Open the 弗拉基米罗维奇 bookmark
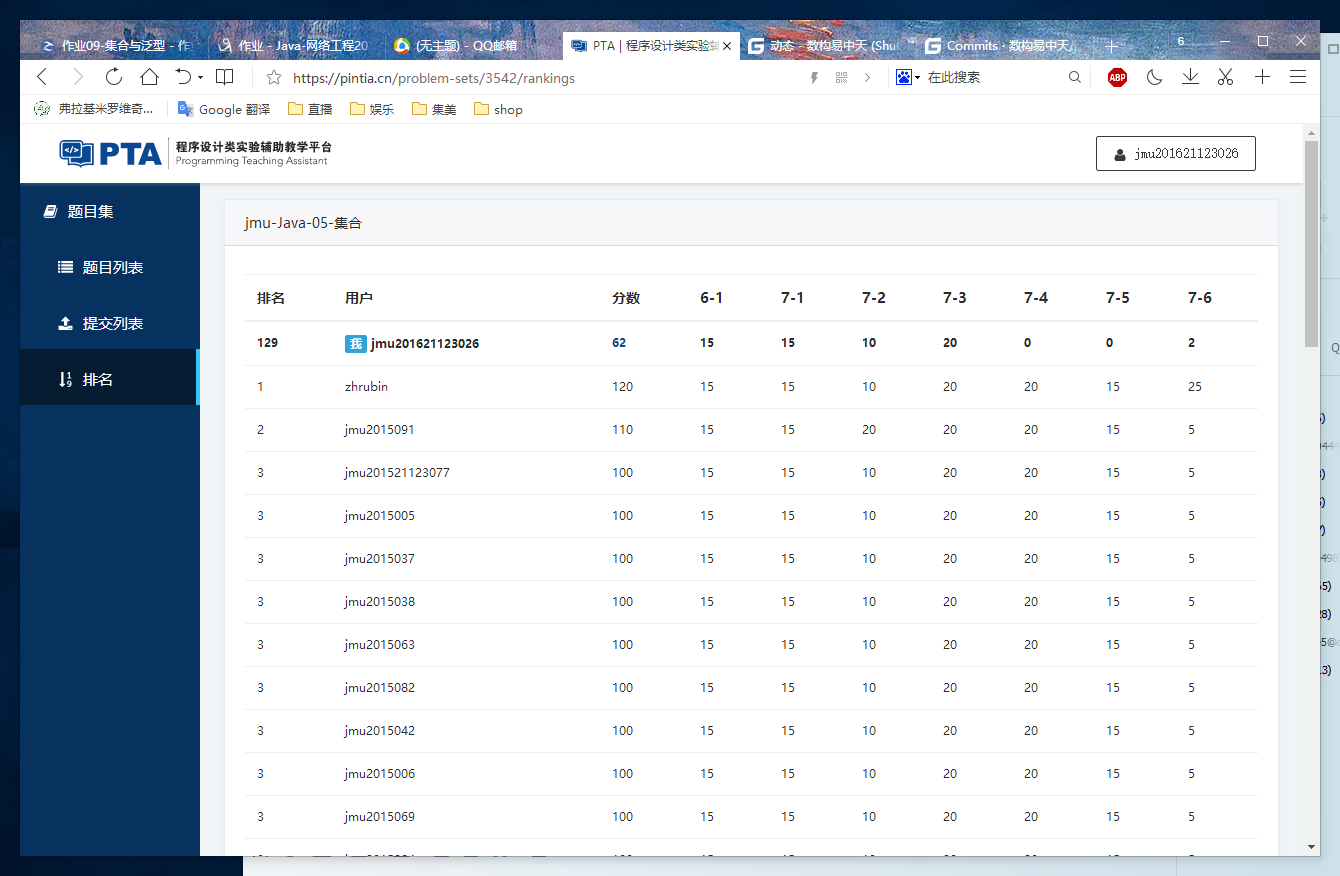Viewport: 1340px width, 876px height. [94, 109]
